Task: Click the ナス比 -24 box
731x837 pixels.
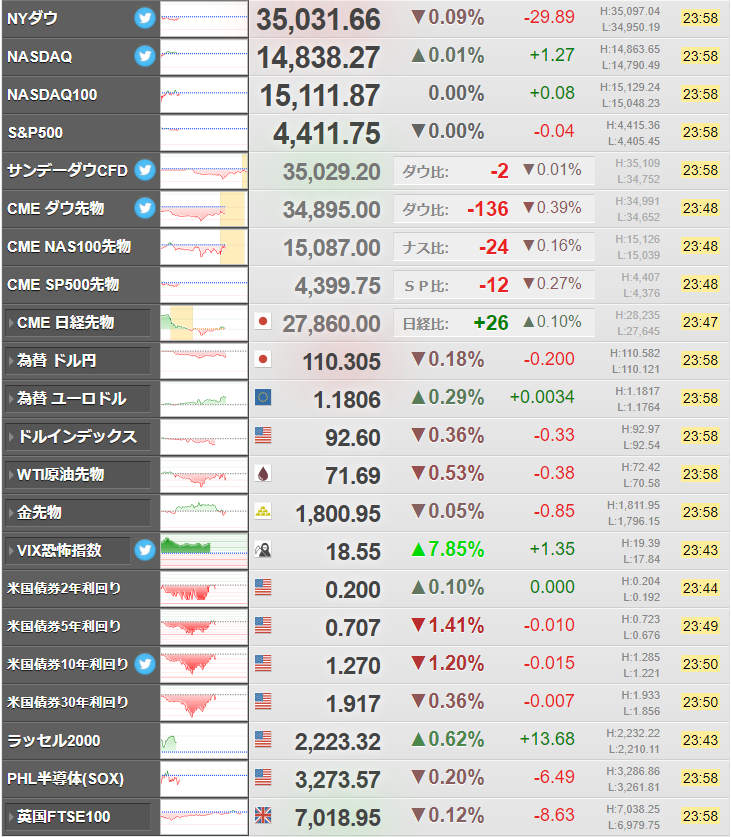Action: (494, 246)
